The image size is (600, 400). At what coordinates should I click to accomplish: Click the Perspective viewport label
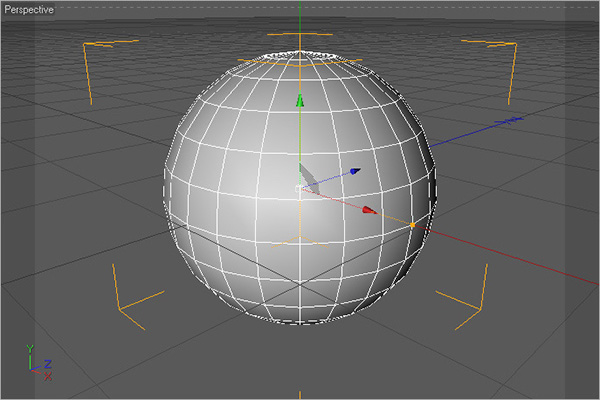point(29,10)
